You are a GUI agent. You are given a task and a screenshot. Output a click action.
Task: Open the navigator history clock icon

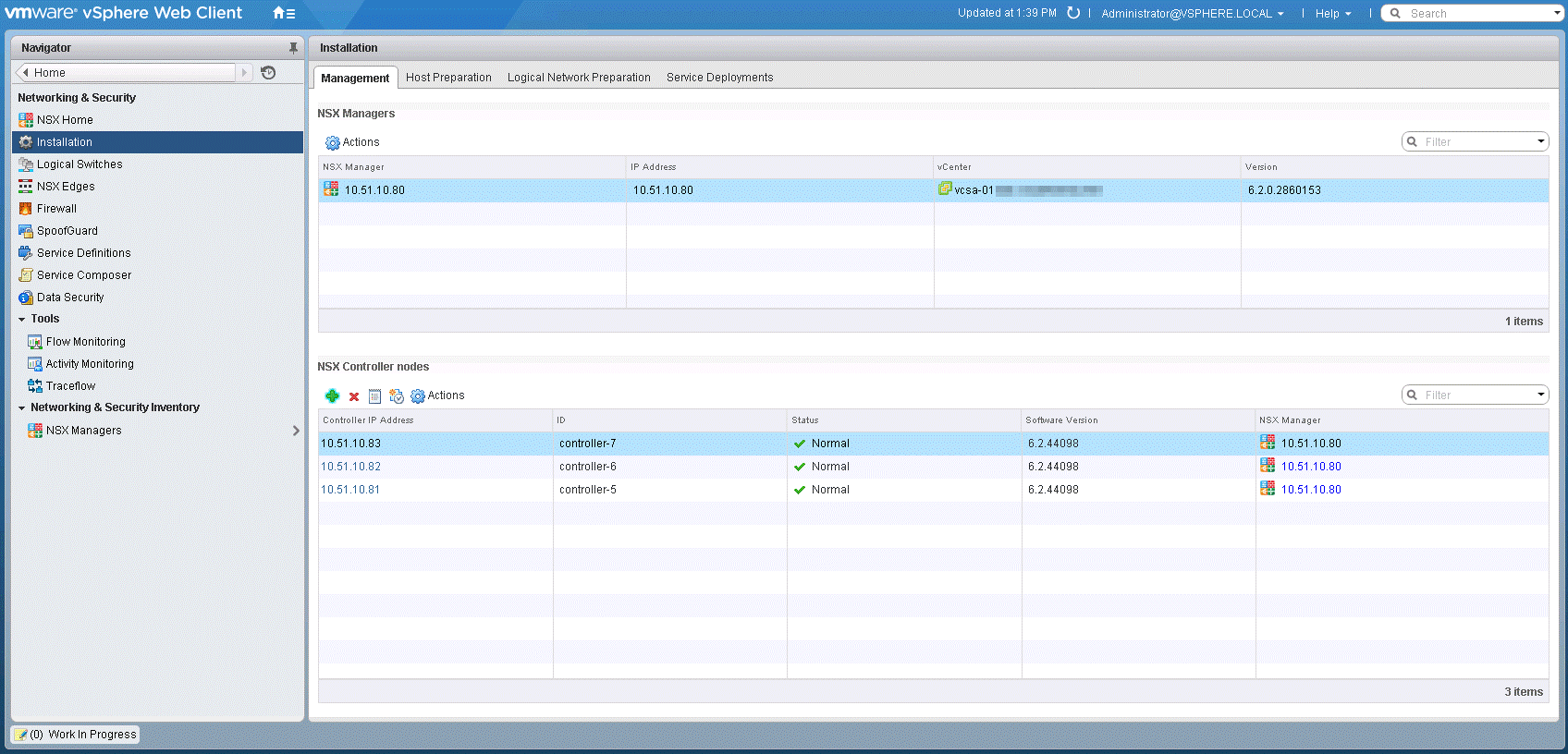point(269,73)
